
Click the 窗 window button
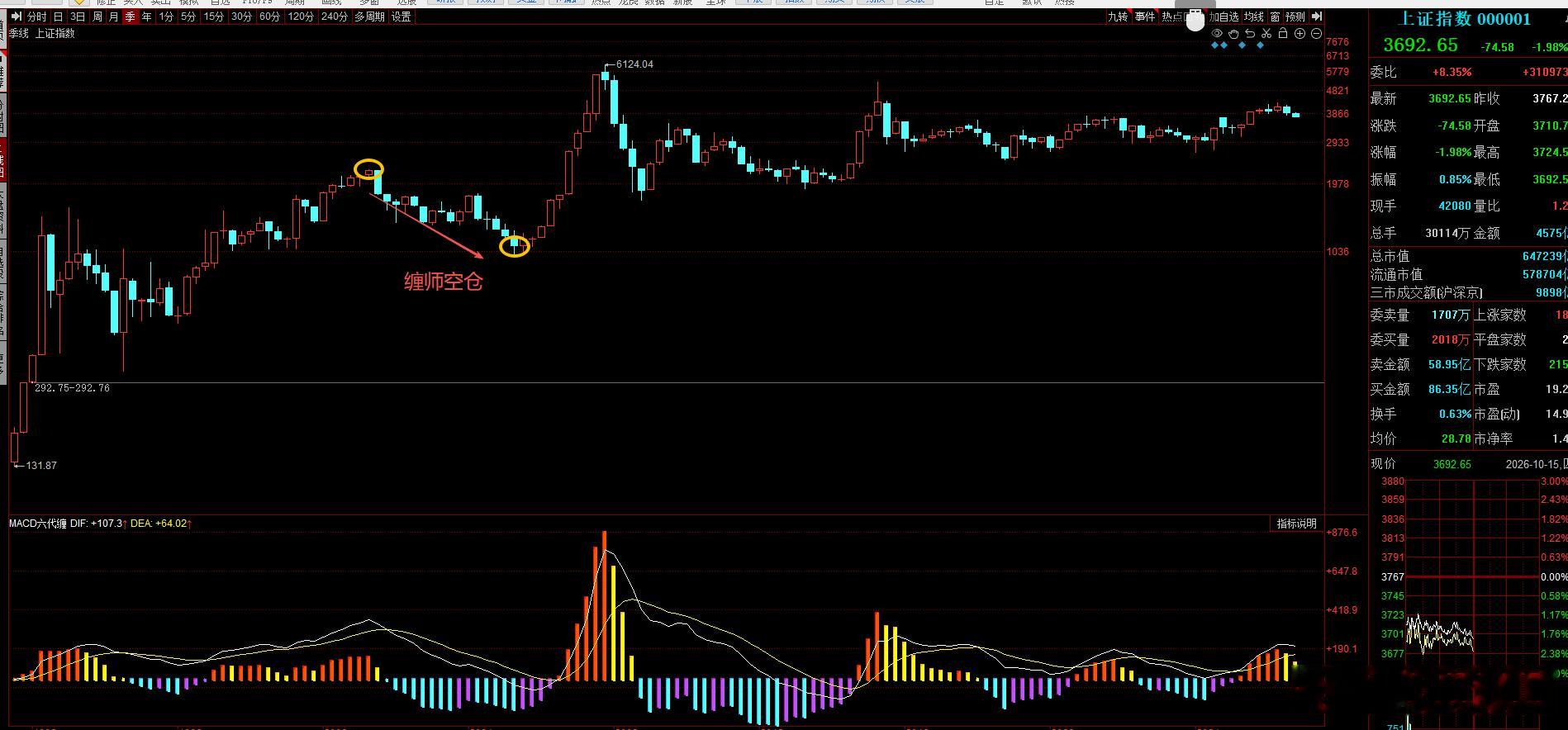point(1276,17)
